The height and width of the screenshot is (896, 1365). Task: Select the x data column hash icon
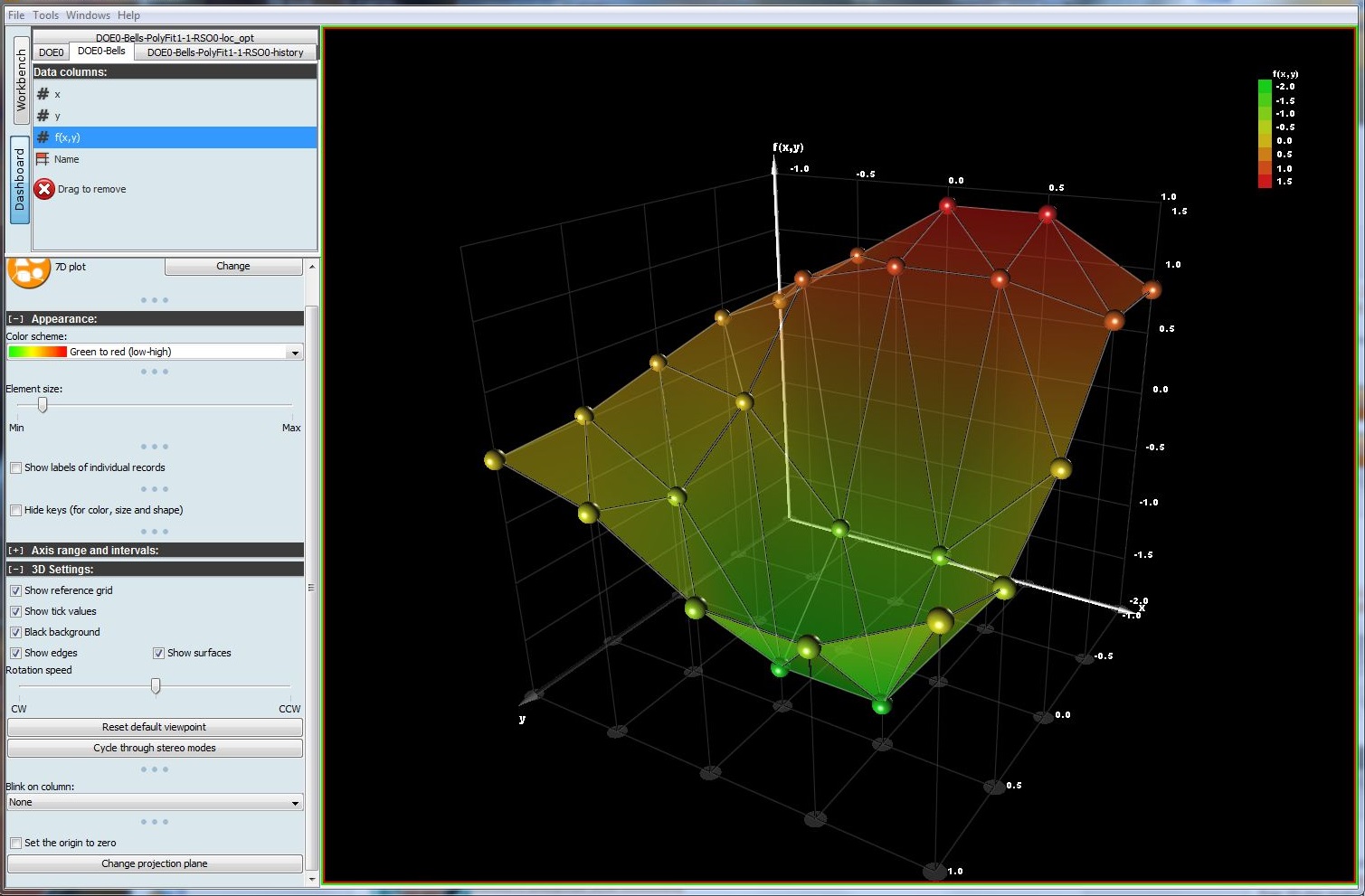[x=43, y=94]
